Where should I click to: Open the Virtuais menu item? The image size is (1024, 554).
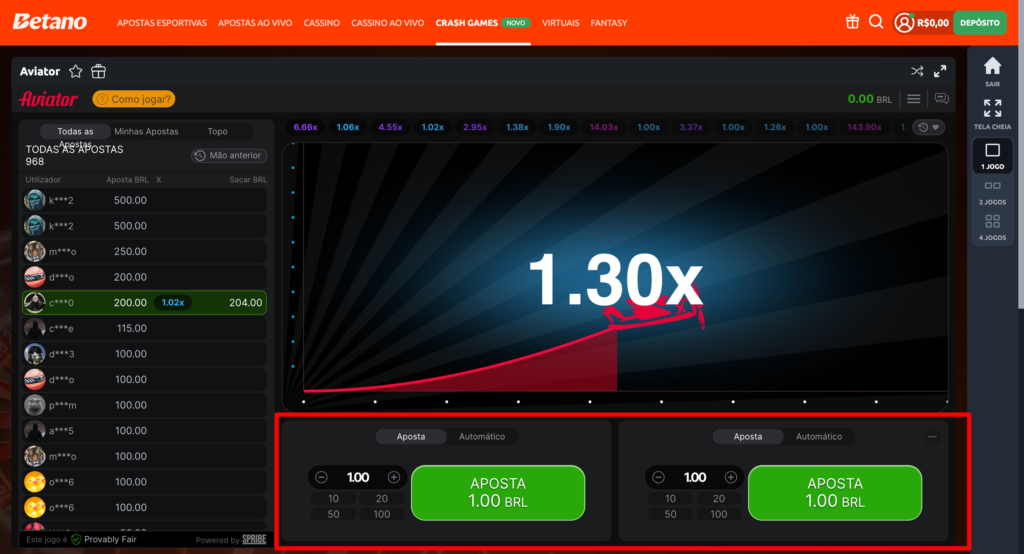click(x=560, y=23)
